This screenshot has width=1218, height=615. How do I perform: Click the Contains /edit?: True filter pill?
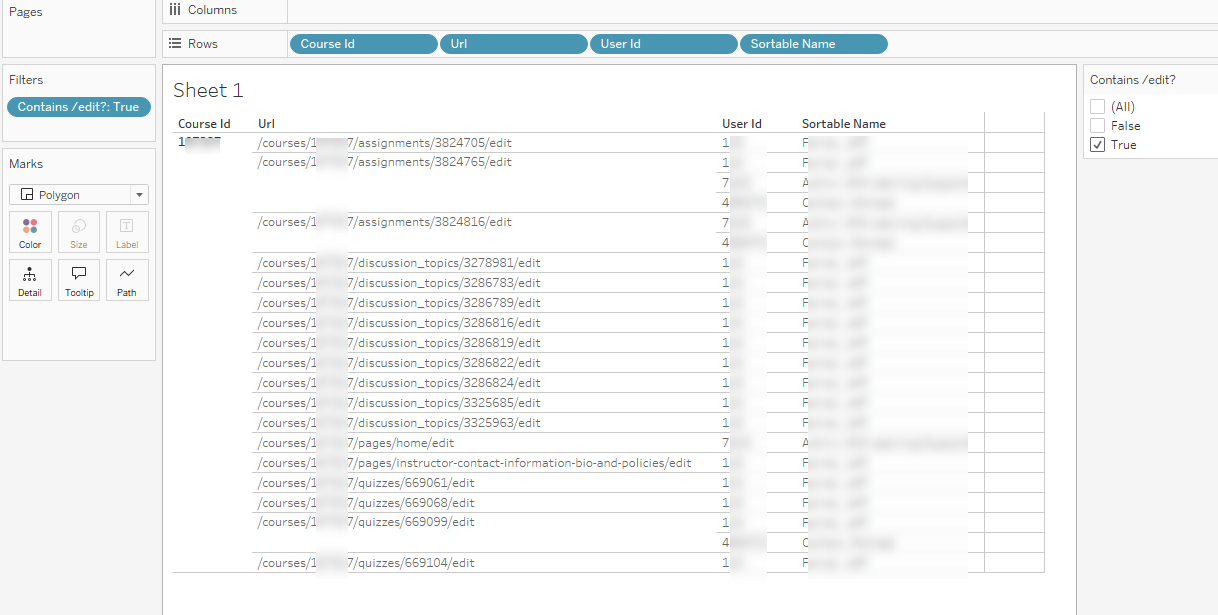pyautogui.click(x=79, y=107)
